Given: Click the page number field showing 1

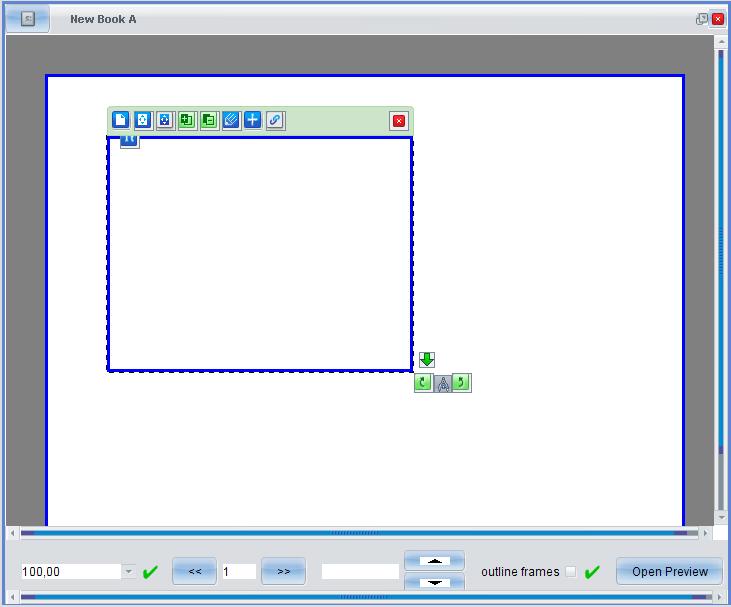Looking at the screenshot, I should 239,572.
